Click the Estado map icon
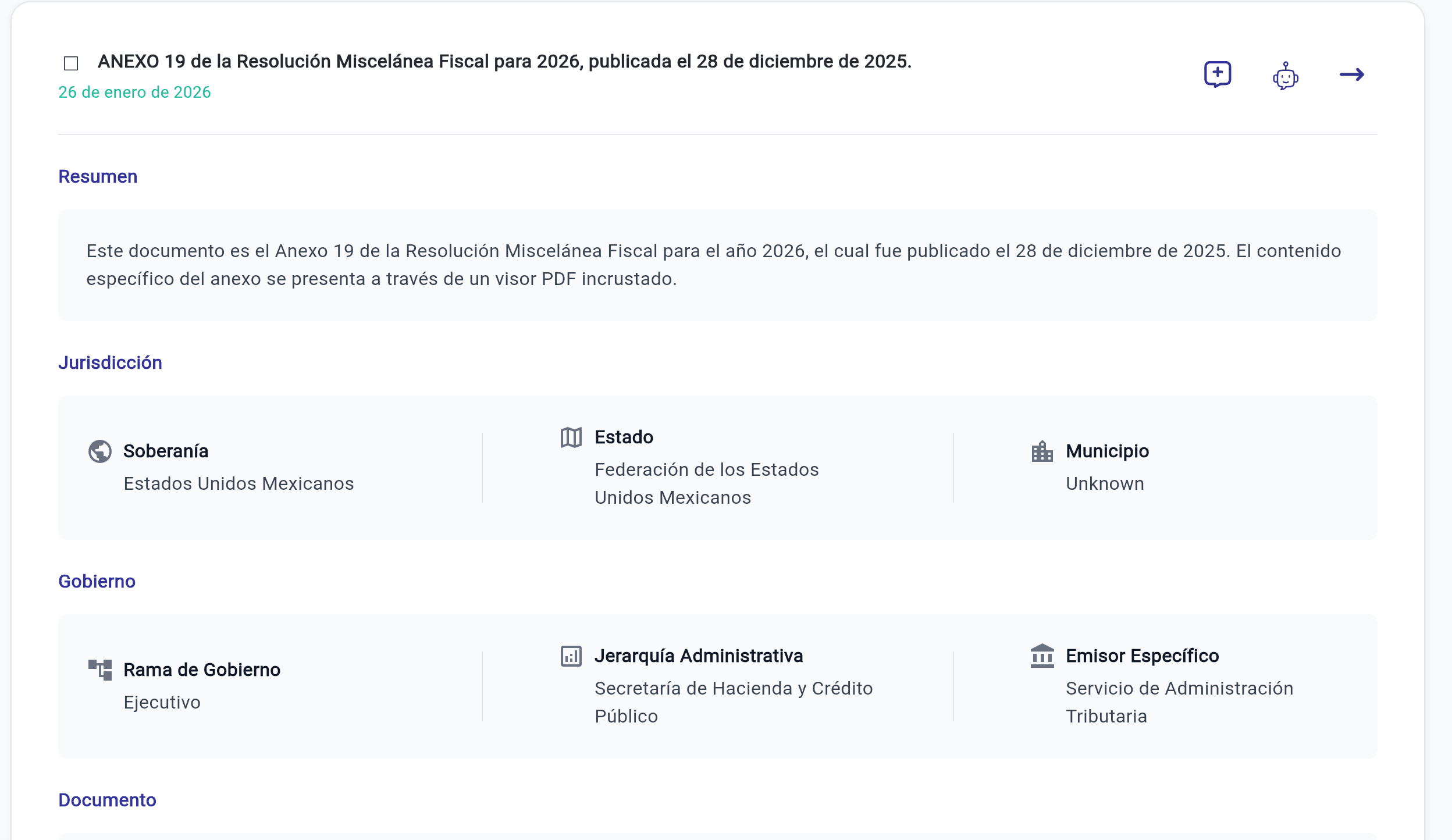The width and height of the screenshot is (1452, 840). tap(571, 437)
